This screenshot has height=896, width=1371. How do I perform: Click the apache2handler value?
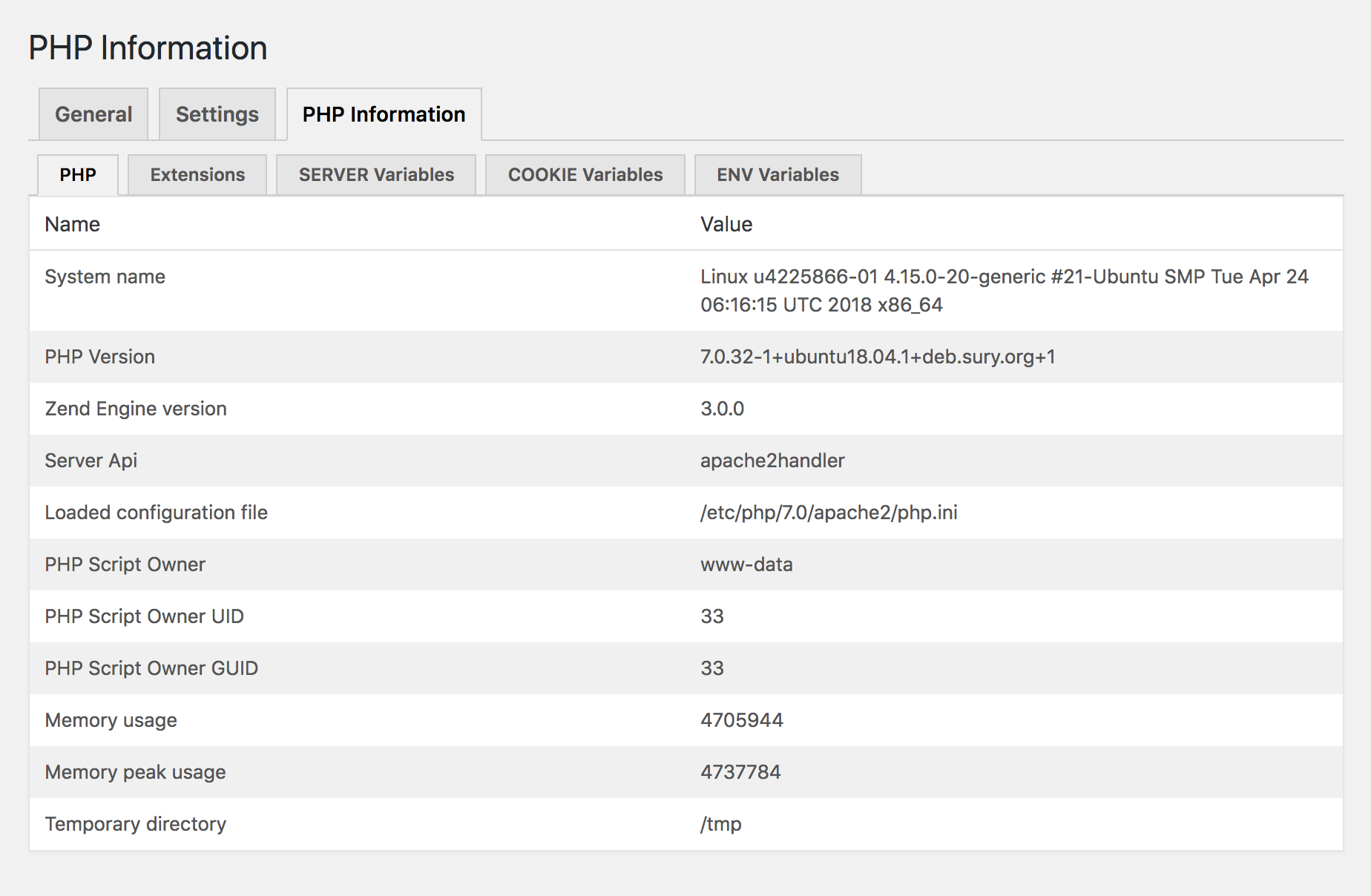[772, 461]
